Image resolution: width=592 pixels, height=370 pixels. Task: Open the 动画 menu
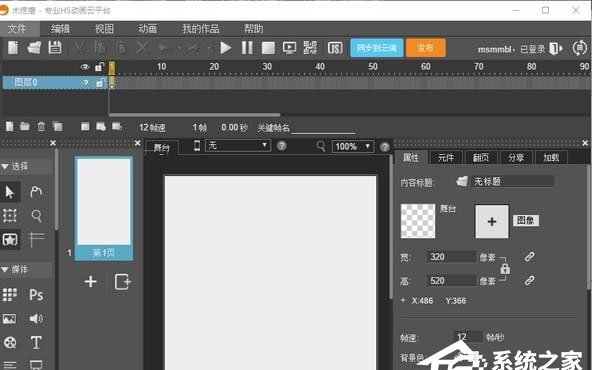coord(148,29)
